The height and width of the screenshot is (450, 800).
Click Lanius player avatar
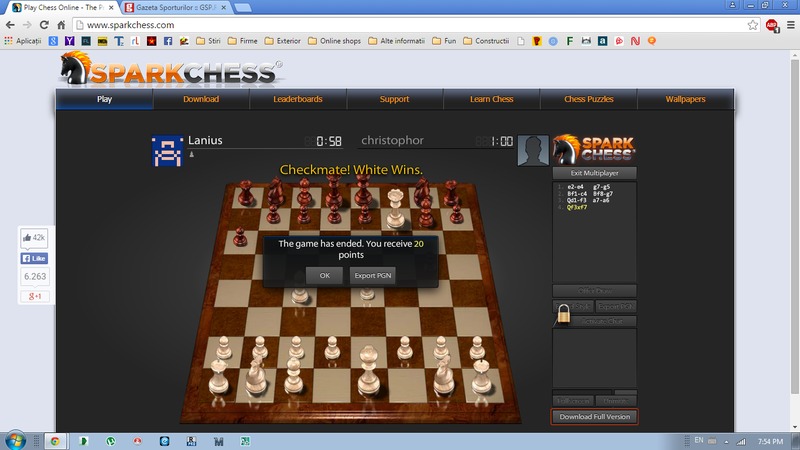[167, 151]
